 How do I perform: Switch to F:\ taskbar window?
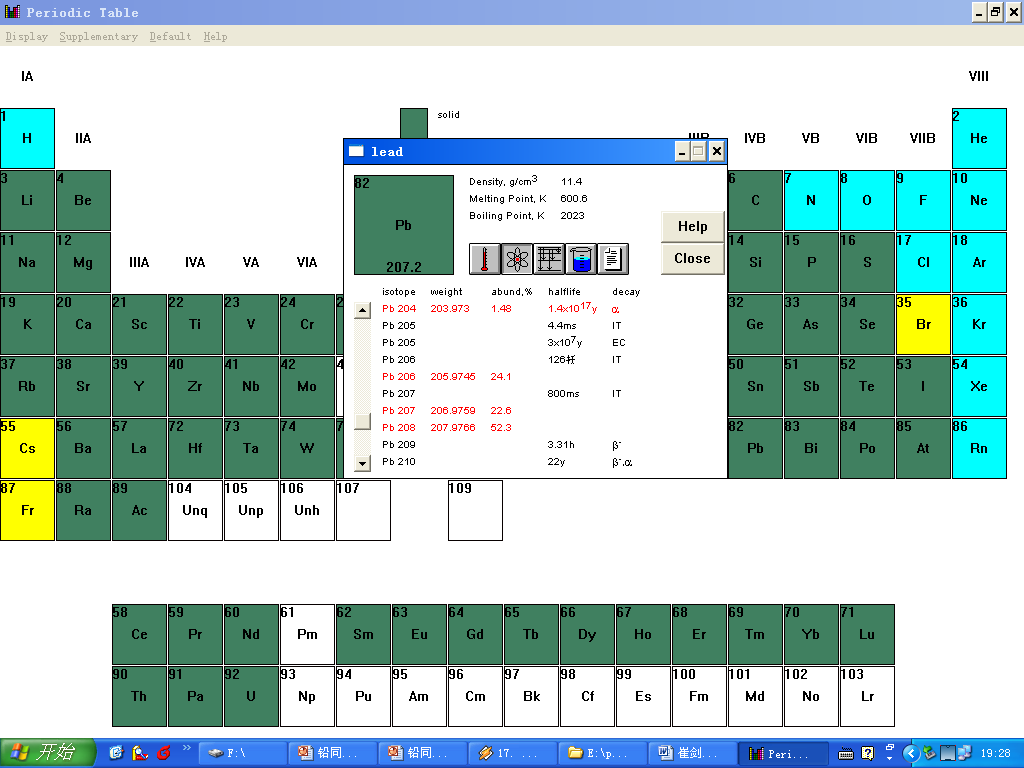242,753
